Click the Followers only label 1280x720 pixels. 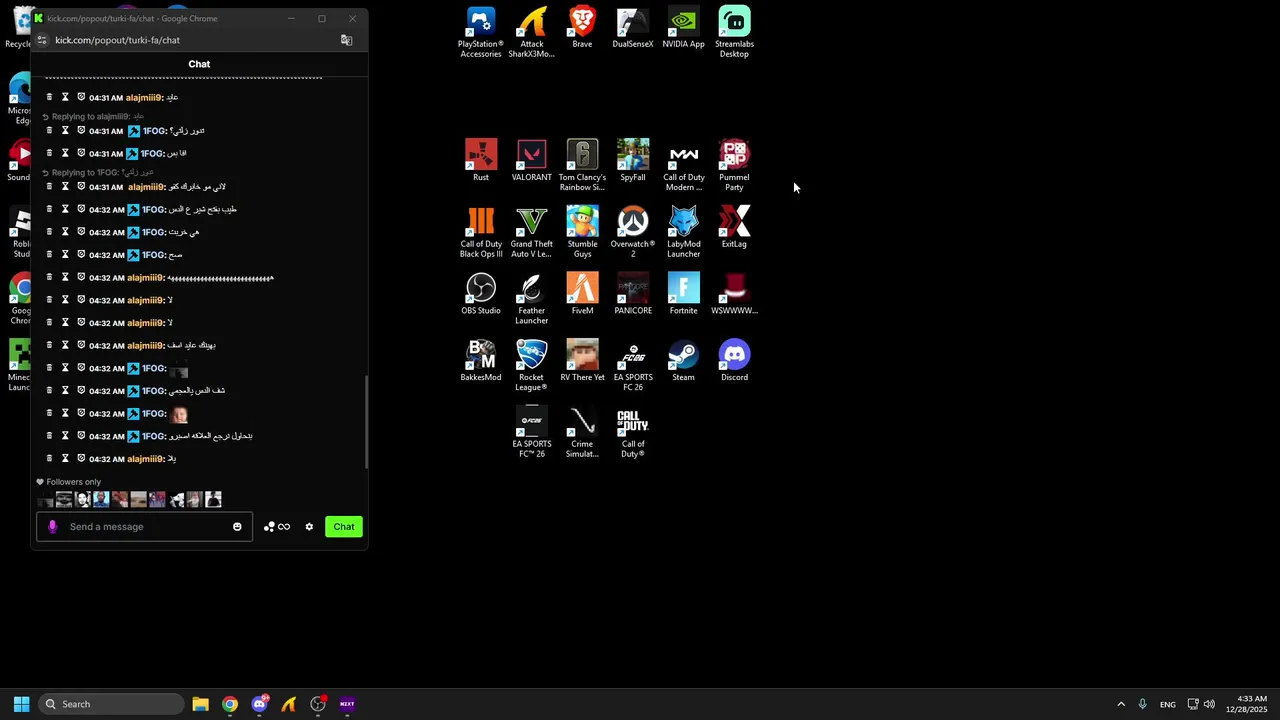[74, 482]
